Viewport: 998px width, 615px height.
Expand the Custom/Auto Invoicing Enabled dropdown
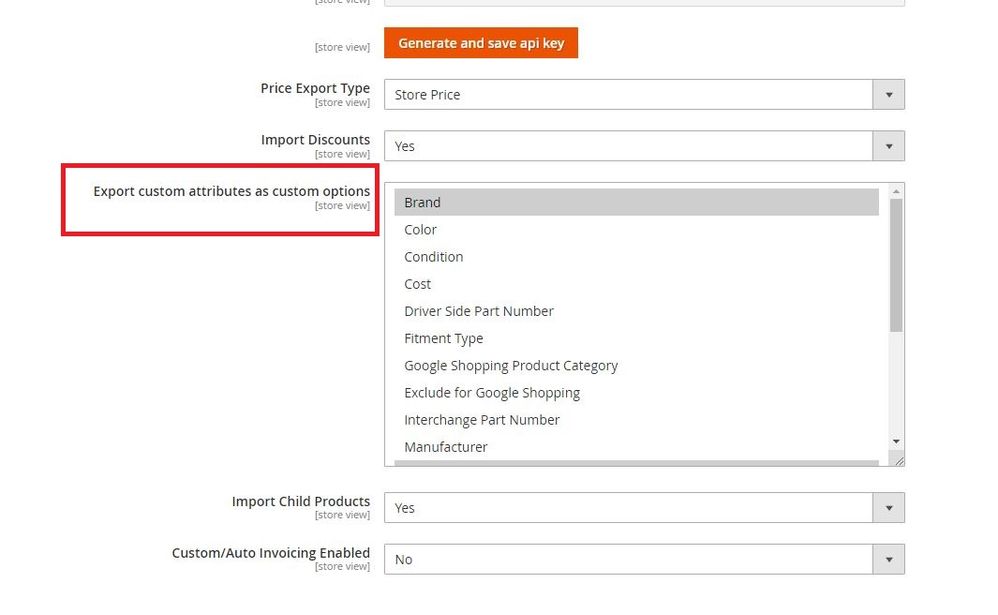pyautogui.click(x=644, y=560)
